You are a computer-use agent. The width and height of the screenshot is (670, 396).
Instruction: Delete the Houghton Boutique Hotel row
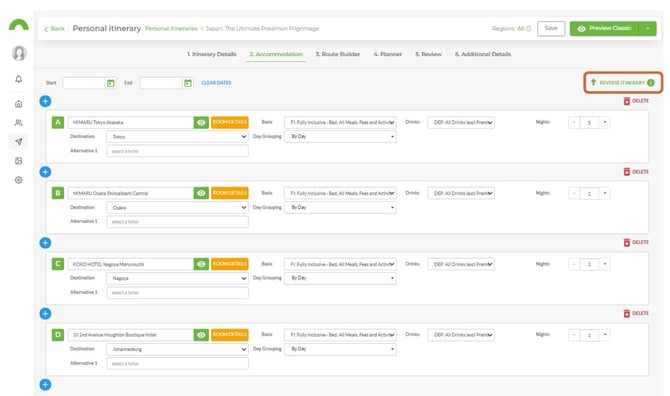tap(636, 313)
